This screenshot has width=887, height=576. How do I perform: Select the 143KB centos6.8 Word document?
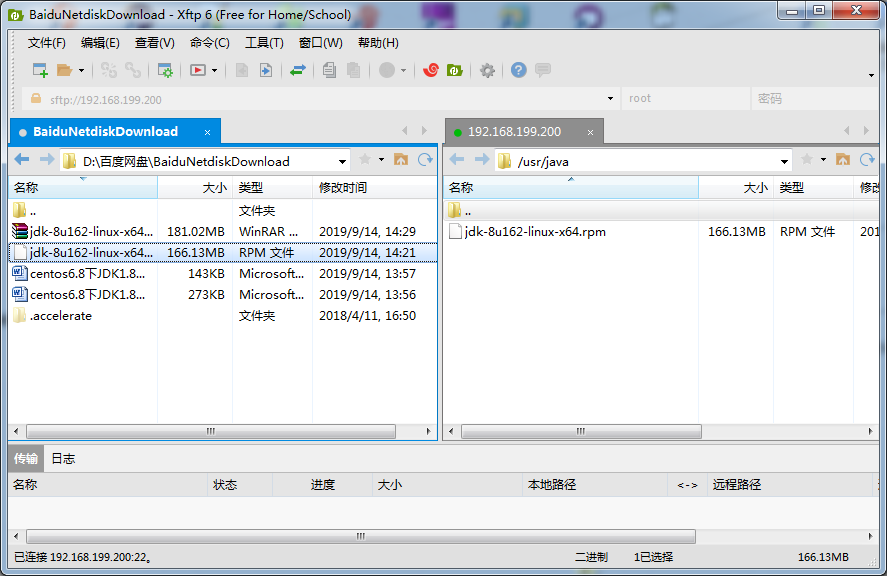coord(223,274)
